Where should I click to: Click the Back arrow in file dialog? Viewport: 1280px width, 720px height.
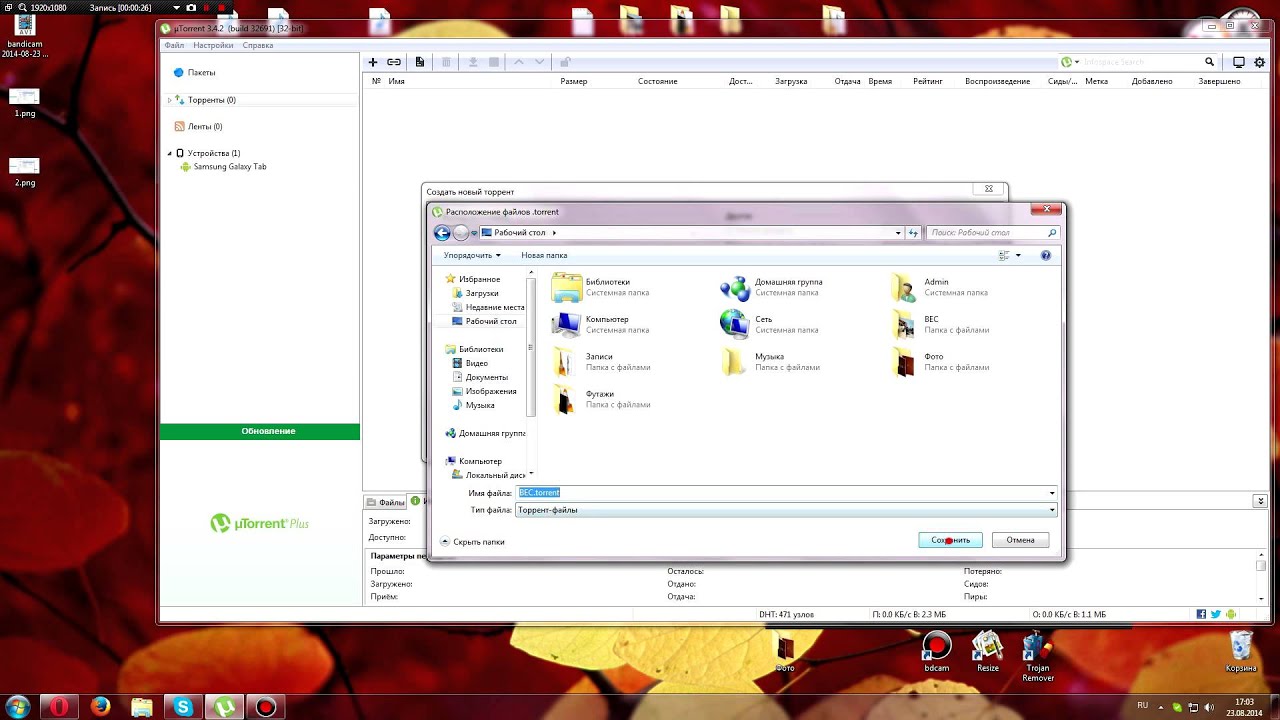pos(442,233)
